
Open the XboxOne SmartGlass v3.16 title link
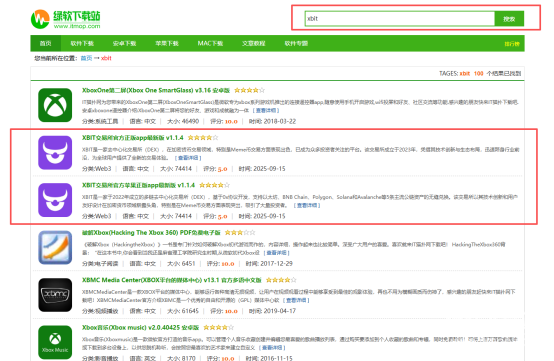156,90
